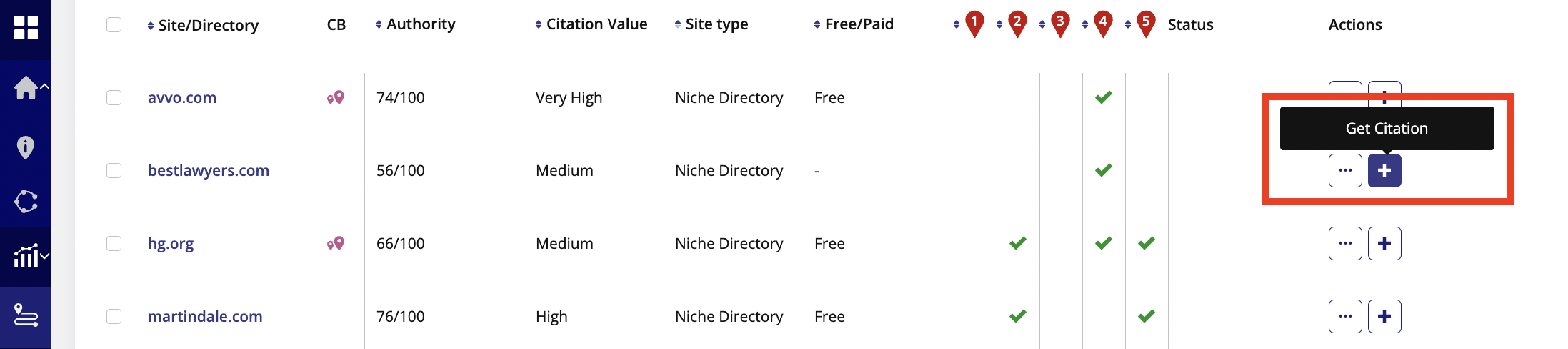Click the plus icon for hg.org

pos(1384,243)
